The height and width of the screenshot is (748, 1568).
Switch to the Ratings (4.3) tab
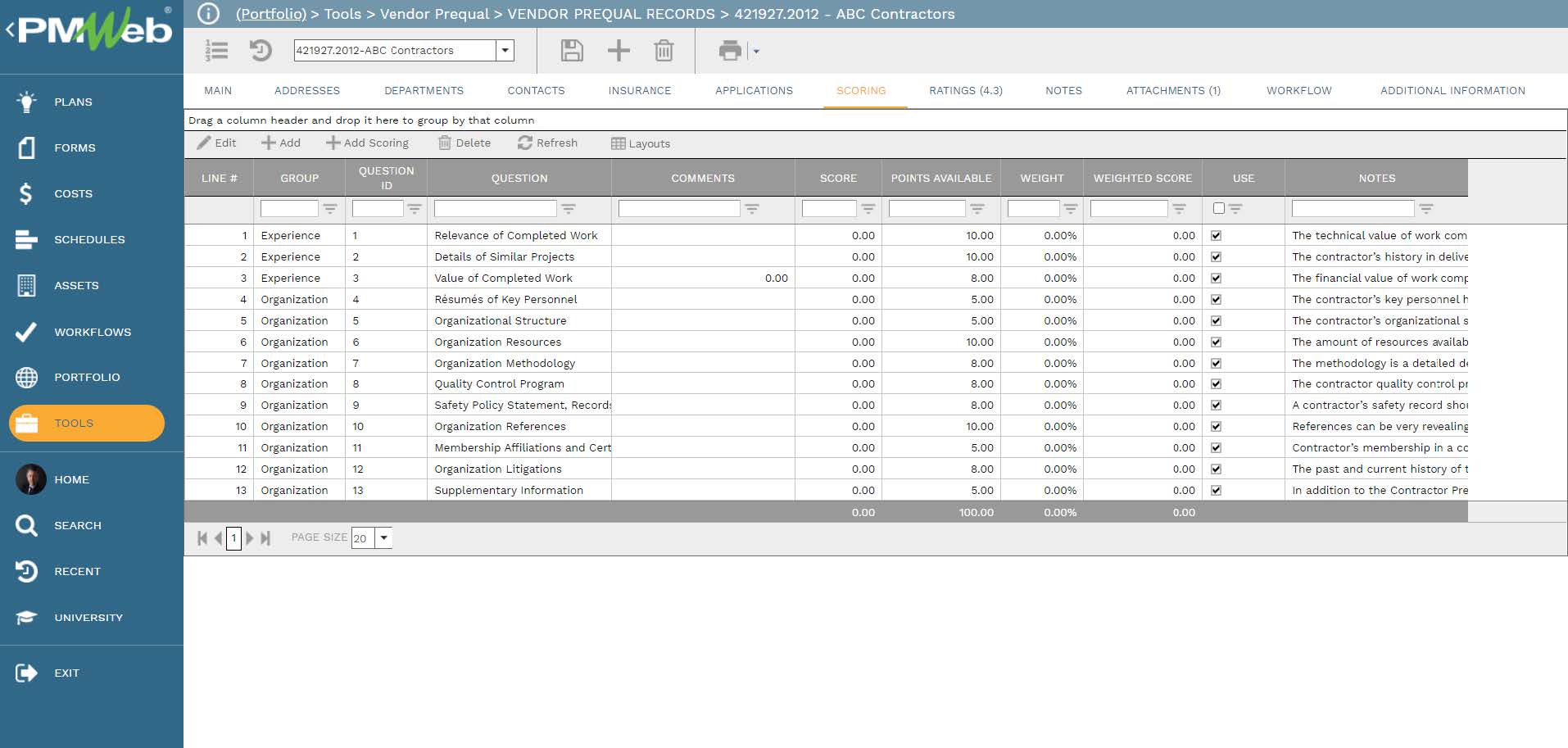(965, 91)
